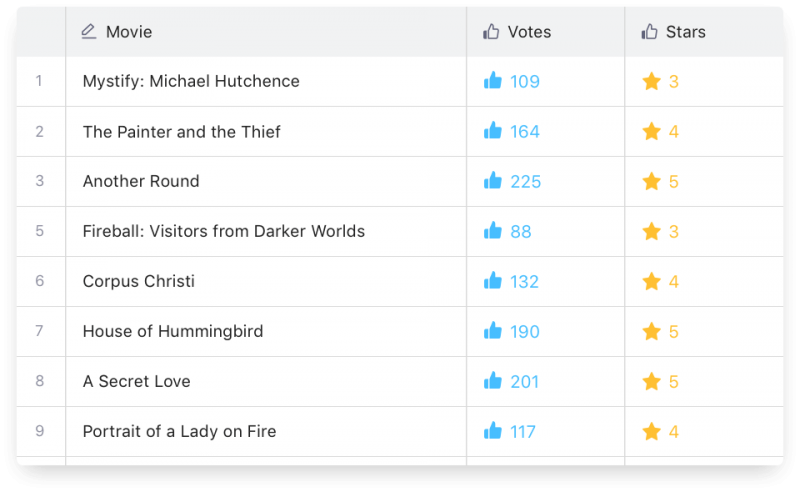Click the Corpus Christi movie cell
This screenshot has width=800, height=492.
[139, 281]
